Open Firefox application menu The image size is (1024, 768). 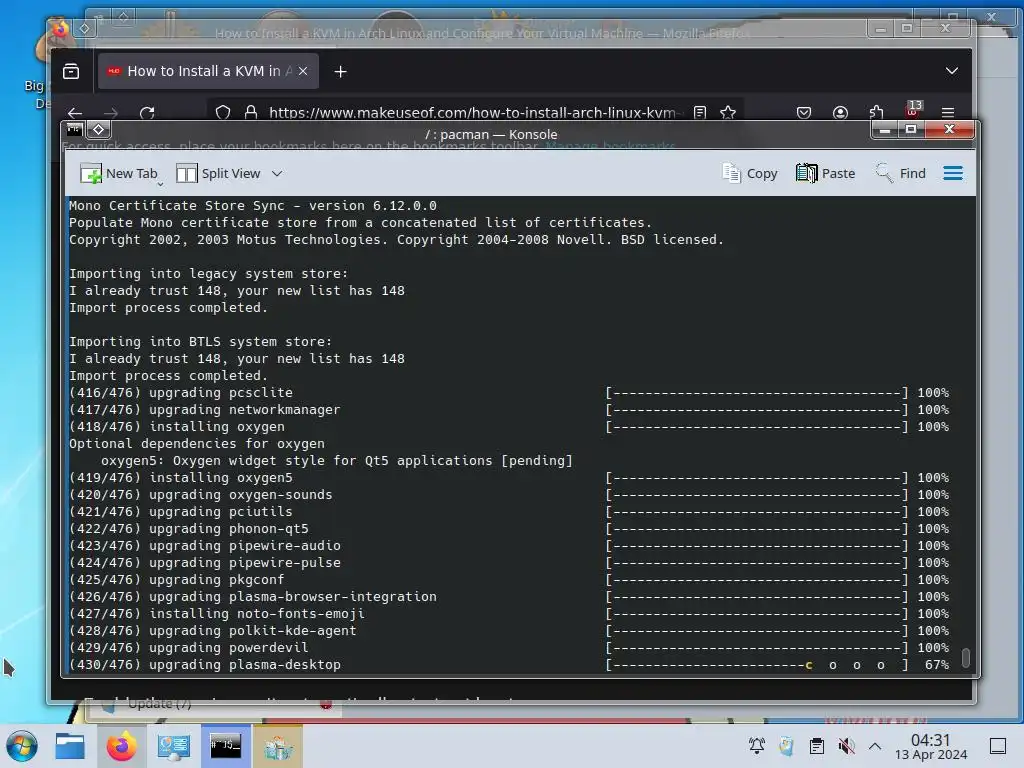point(948,112)
